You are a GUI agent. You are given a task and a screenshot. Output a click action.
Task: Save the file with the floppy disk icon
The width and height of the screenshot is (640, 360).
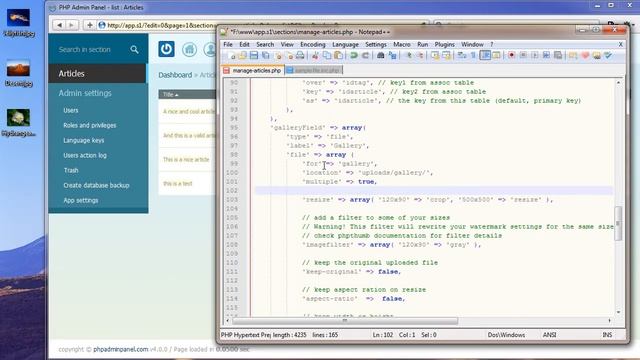(x=254, y=56)
